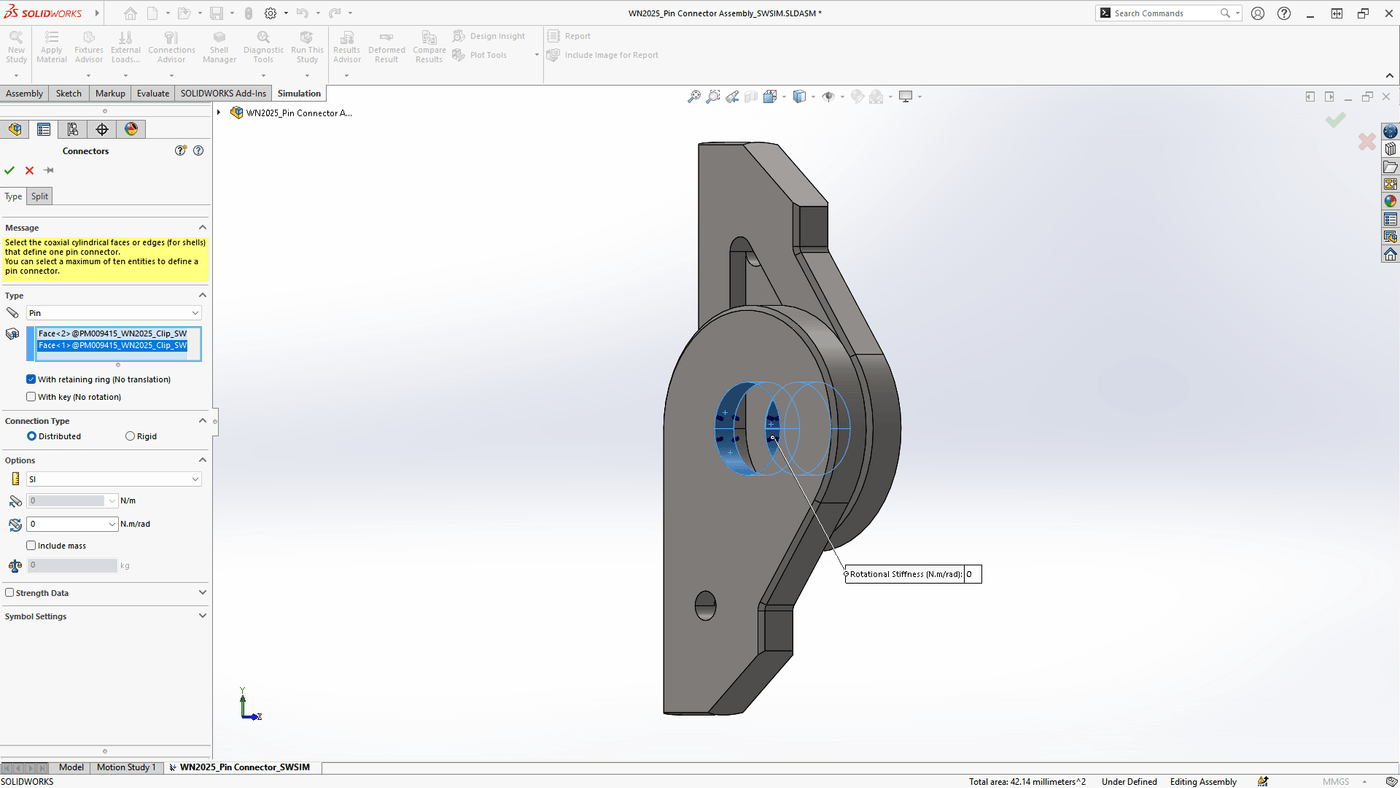Image resolution: width=1400 pixels, height=788 pixels.
Task: Launch the Shell Manager tool
Action: coord(218,45)
